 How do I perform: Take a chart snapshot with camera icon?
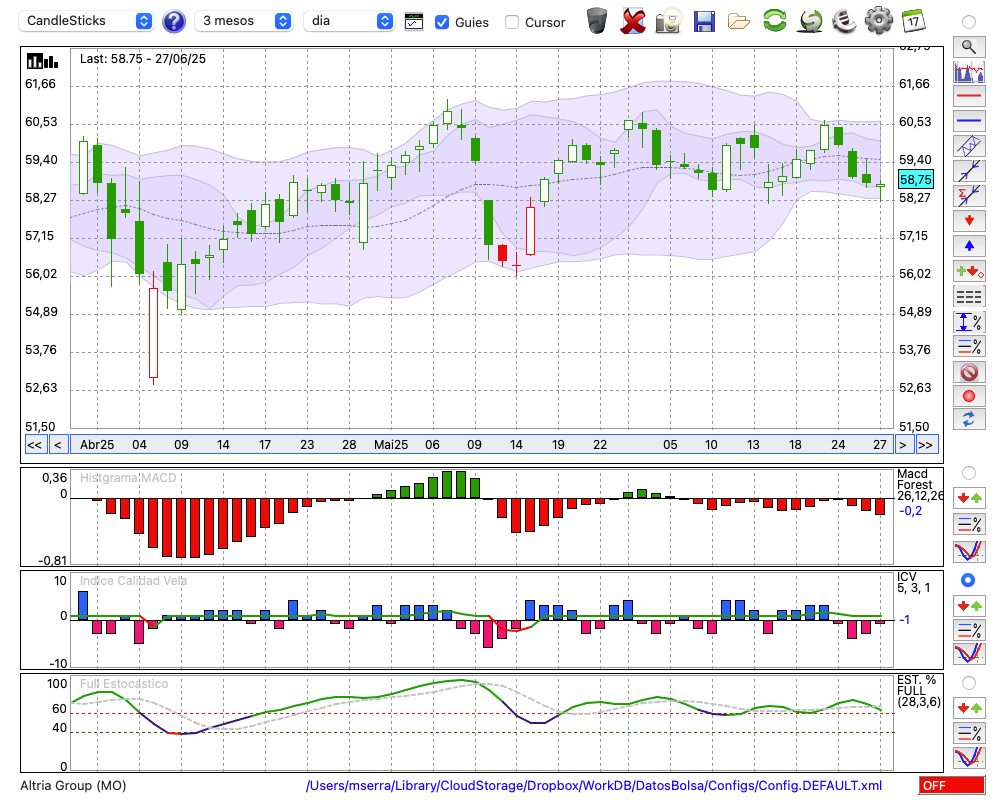[x=668, y=21]
